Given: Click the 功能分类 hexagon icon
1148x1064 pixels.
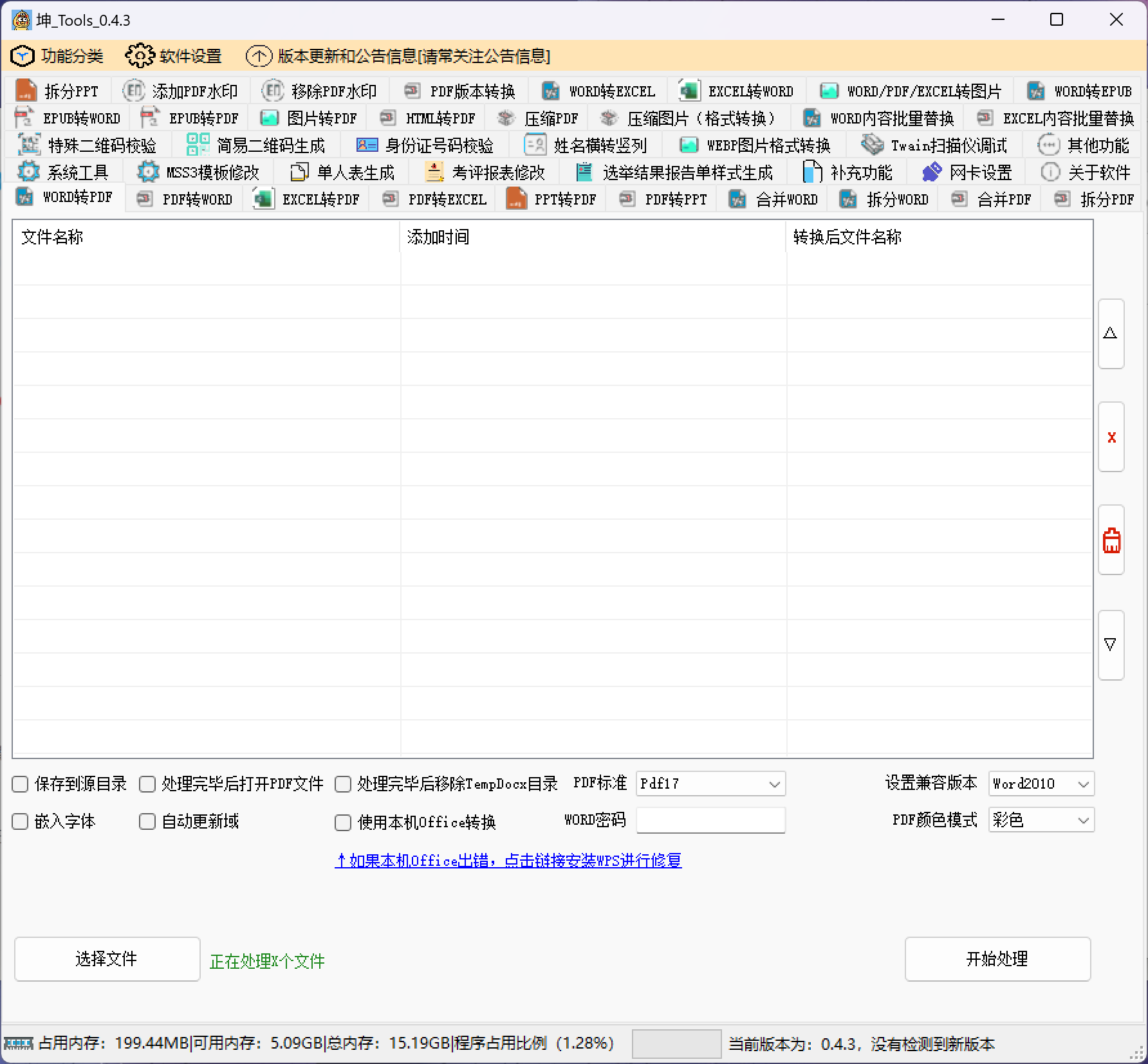Looking at the screenshot, I should click(x=23, y=57).
